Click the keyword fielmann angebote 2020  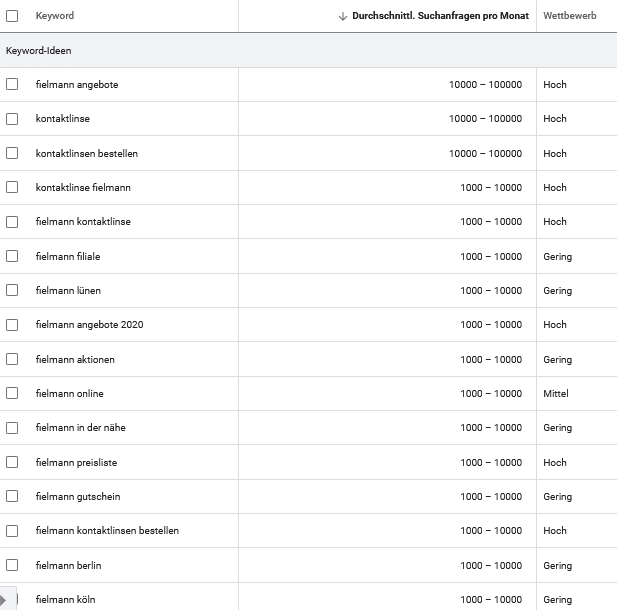tap(89, 325)
